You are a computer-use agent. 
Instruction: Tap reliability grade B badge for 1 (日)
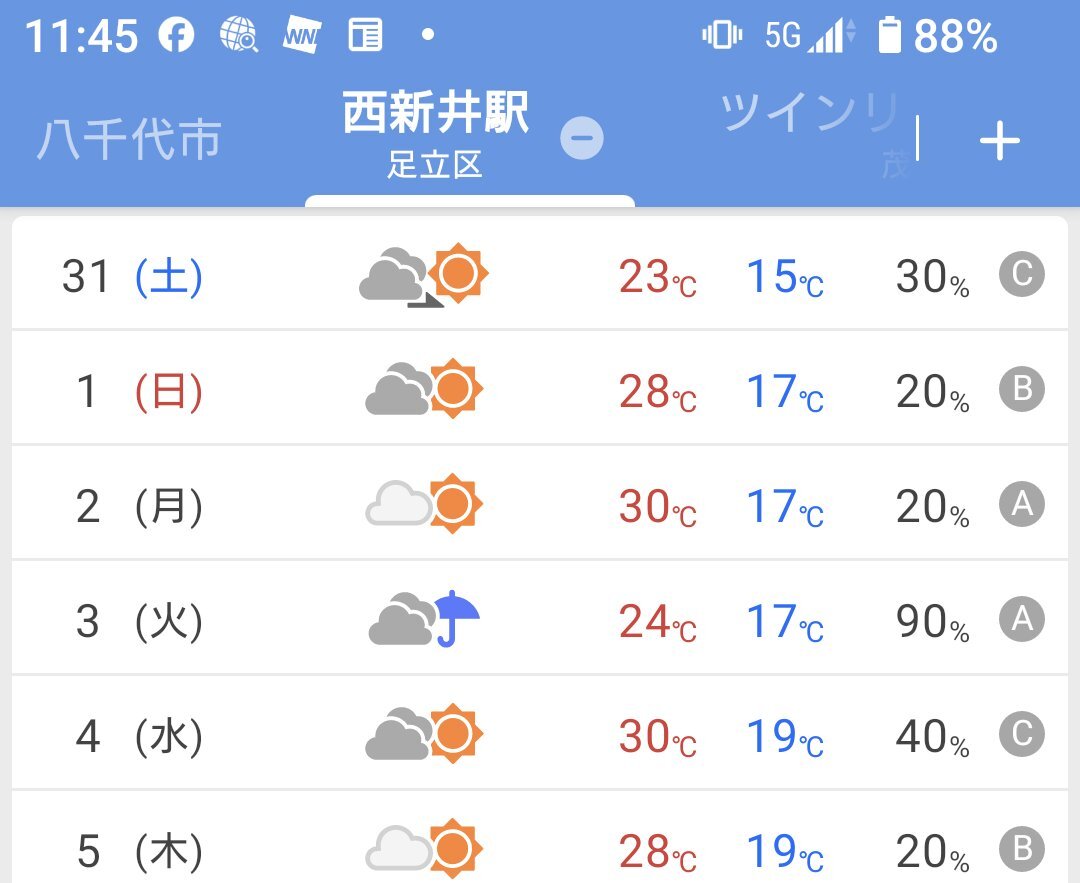point(1022,389)
